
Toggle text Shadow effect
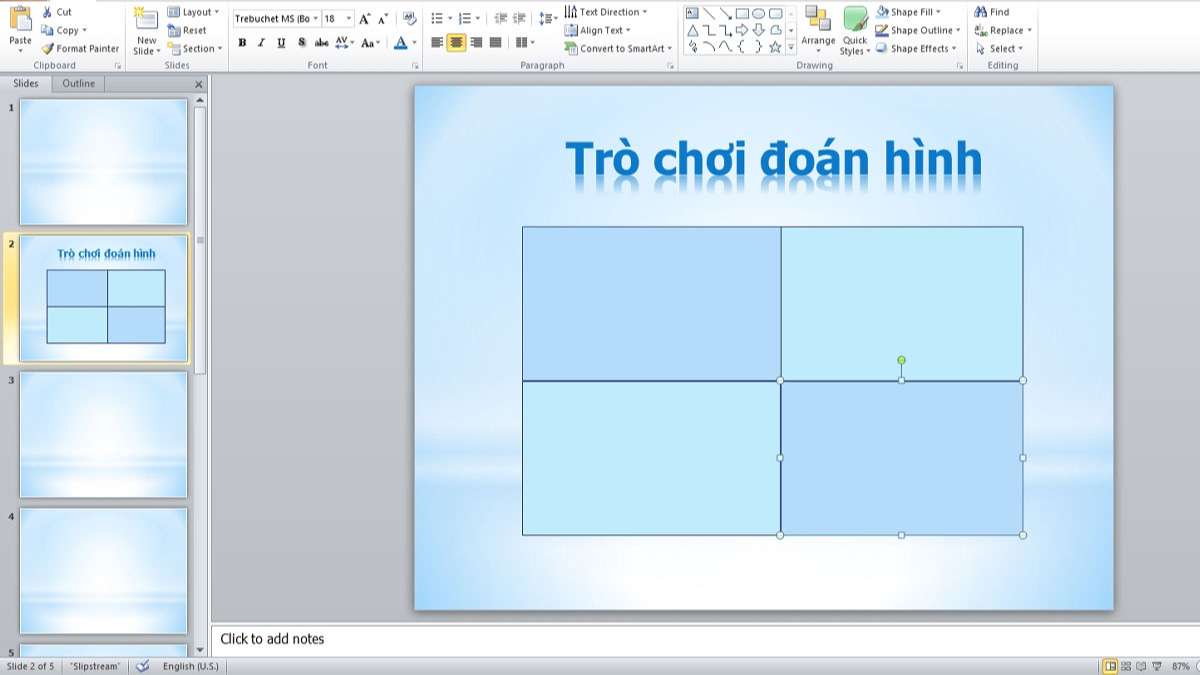(x=301, y=43)
